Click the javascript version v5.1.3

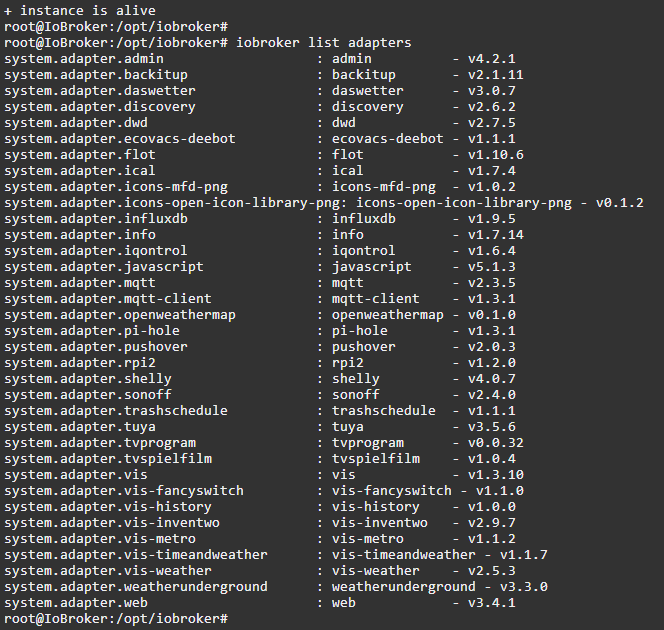[491, 267]
